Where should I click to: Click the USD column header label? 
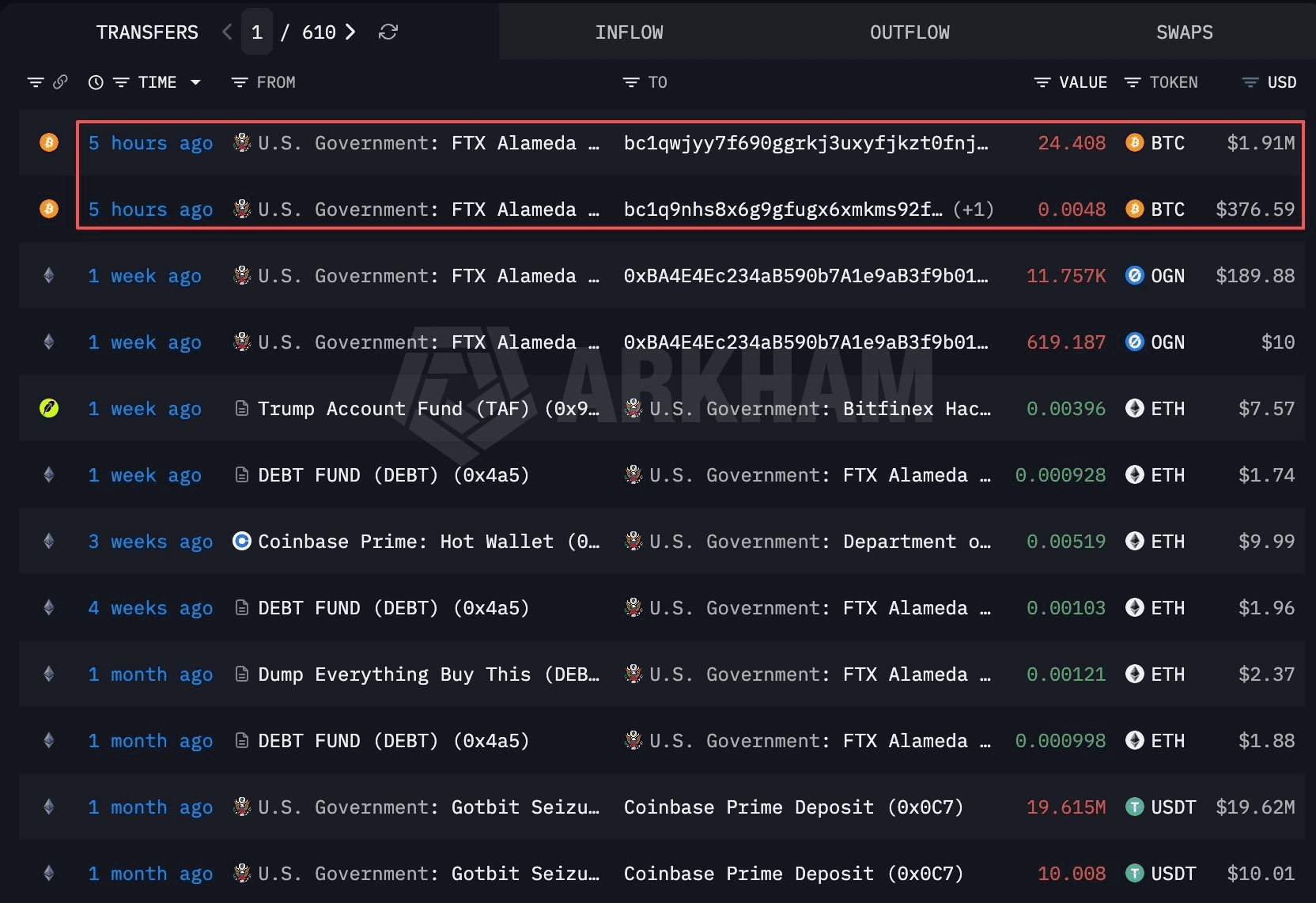pyautogui.click(x=1282, y=82)
